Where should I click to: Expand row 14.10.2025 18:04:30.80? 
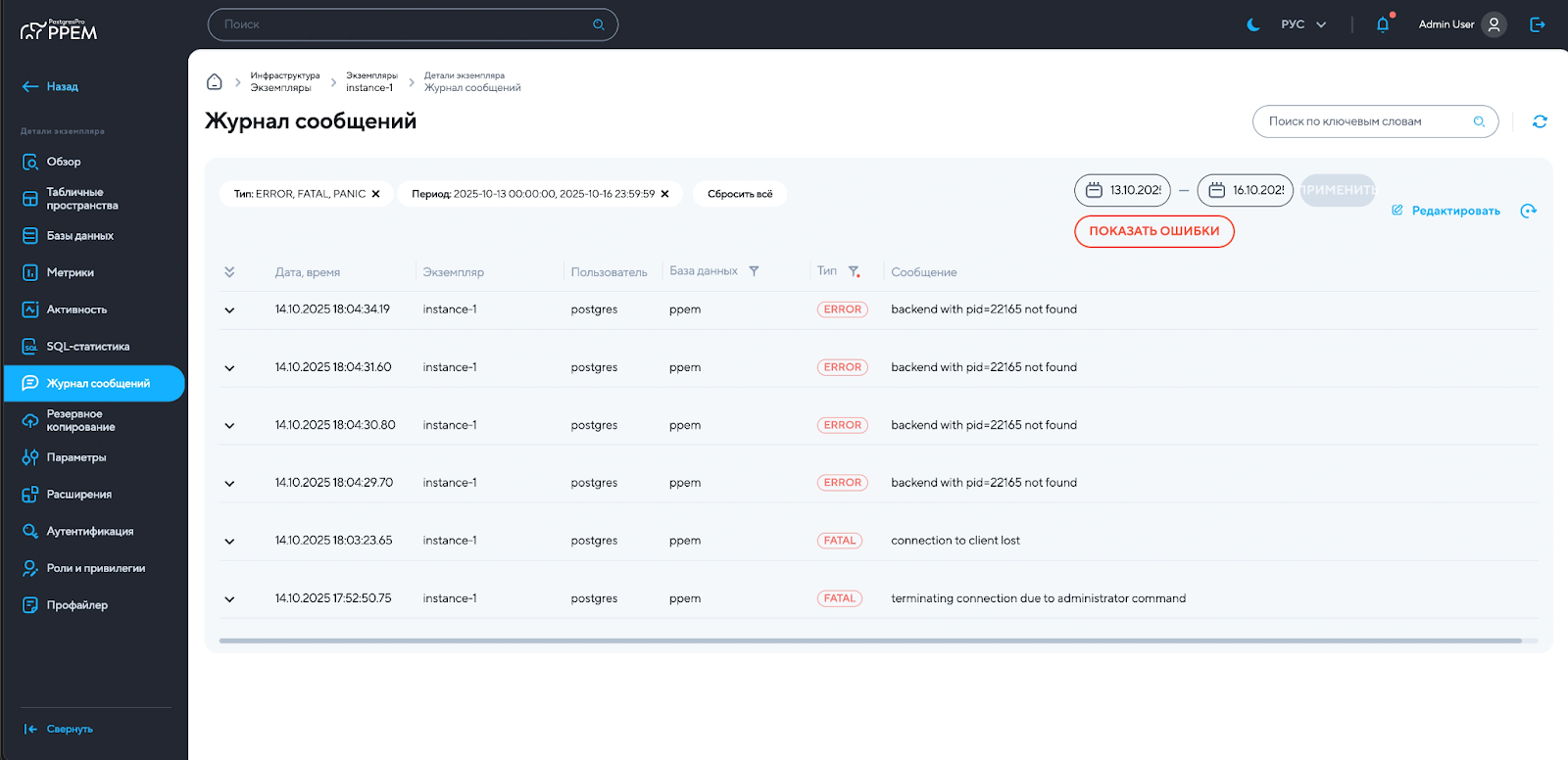(x=229, y=426)
